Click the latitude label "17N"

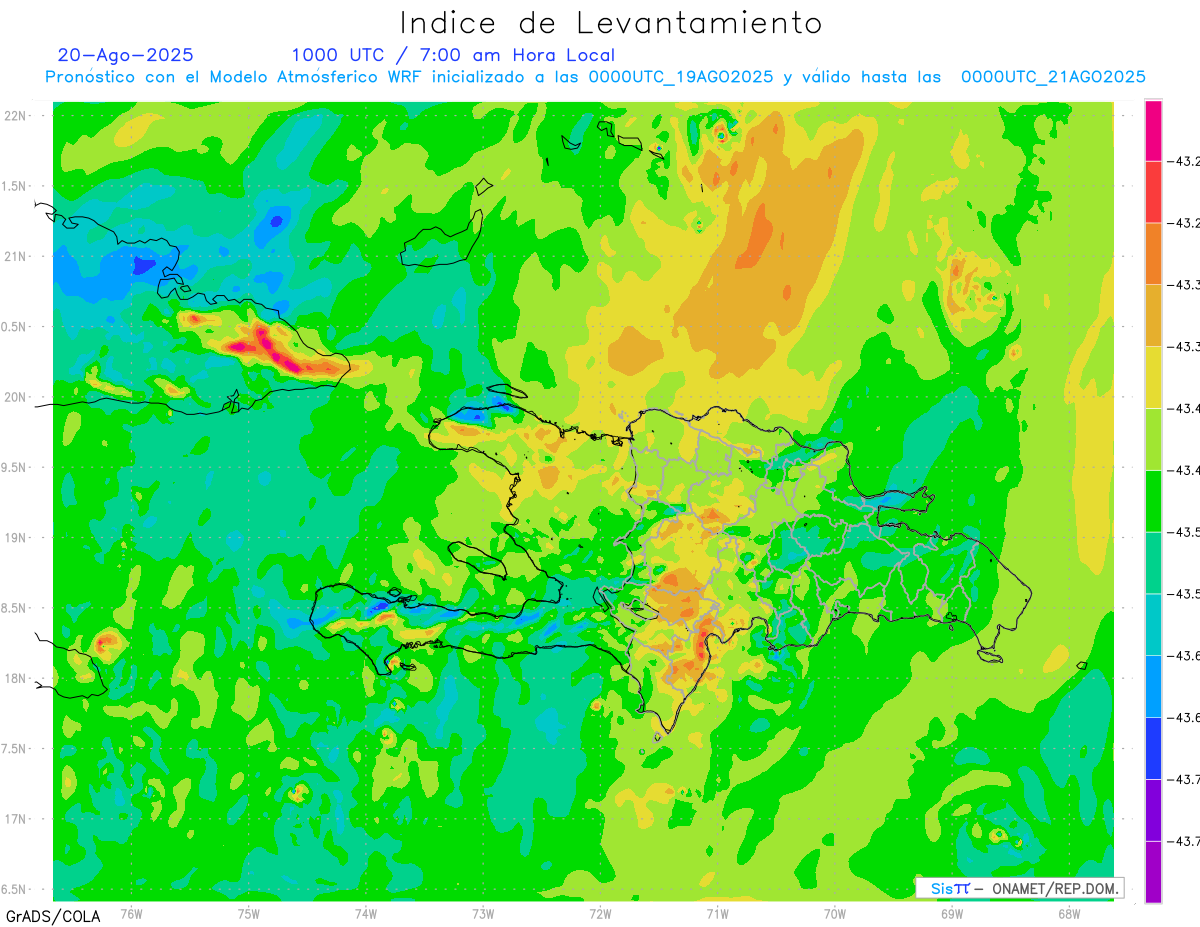15,820
